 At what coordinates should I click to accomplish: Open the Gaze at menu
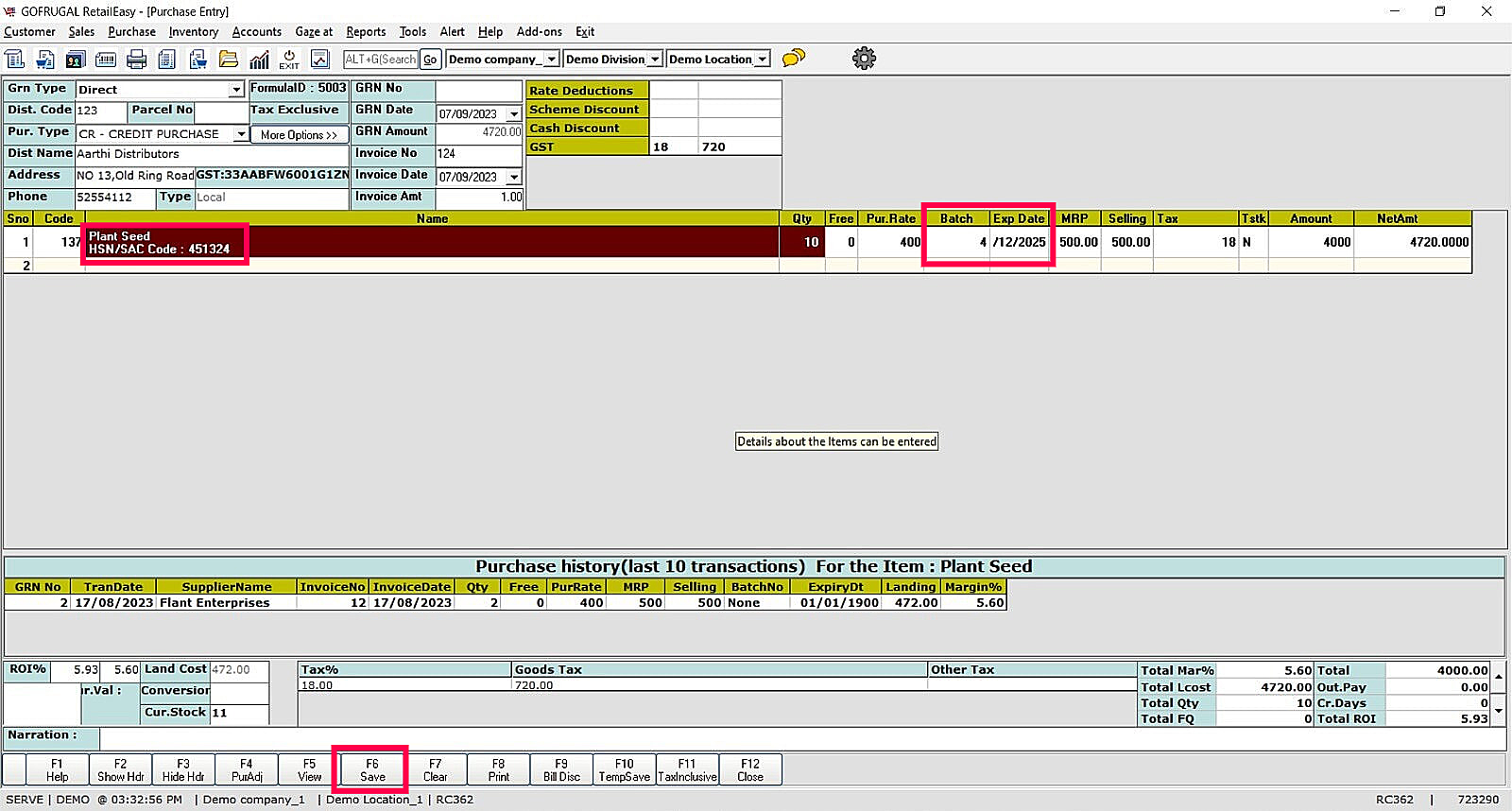(x=314, y=31)
